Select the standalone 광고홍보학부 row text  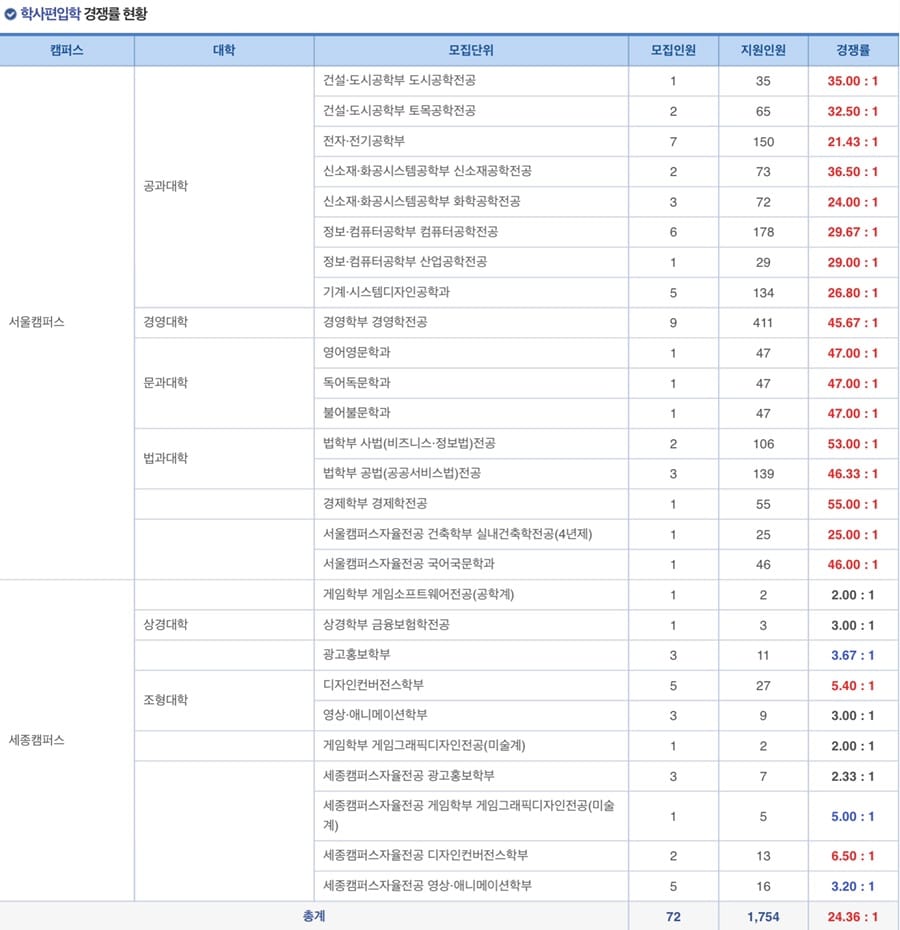(x=357, y=654)
